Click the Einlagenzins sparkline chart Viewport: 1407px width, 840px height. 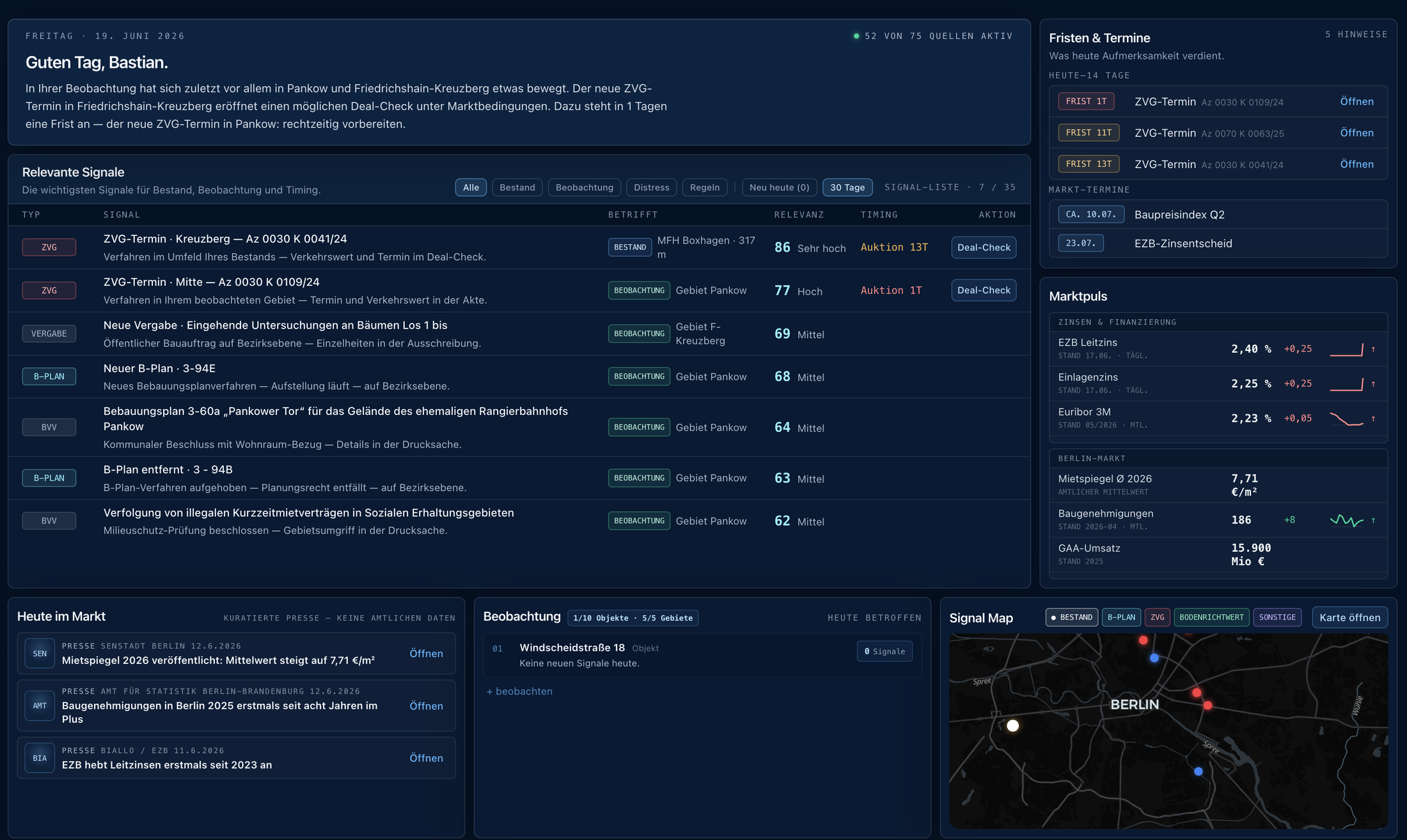click(x=1346, y=384)
